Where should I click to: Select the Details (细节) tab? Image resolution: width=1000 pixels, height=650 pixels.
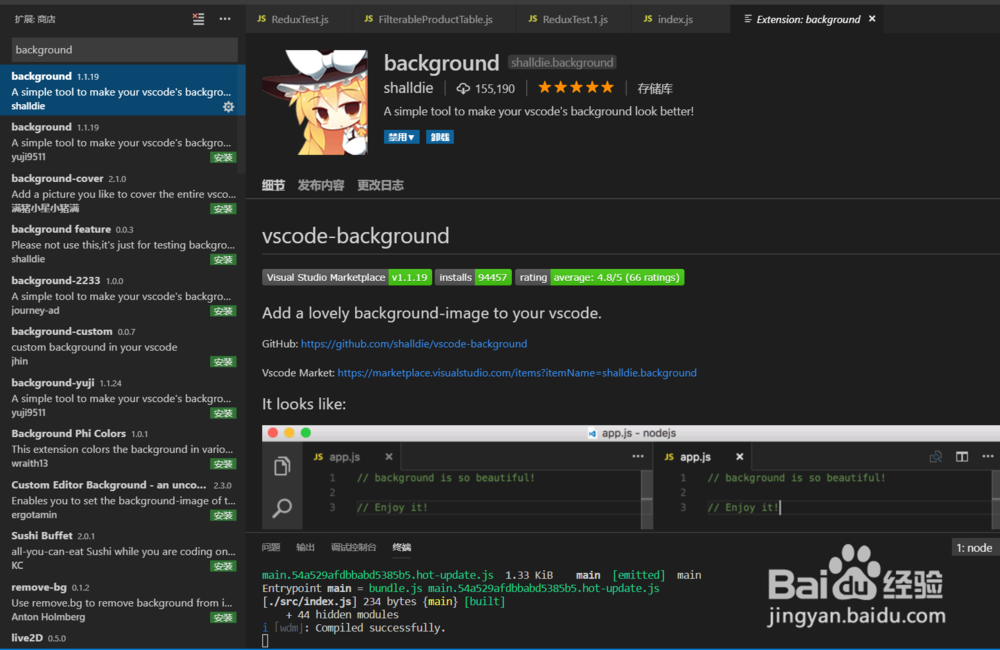point(273,186)
